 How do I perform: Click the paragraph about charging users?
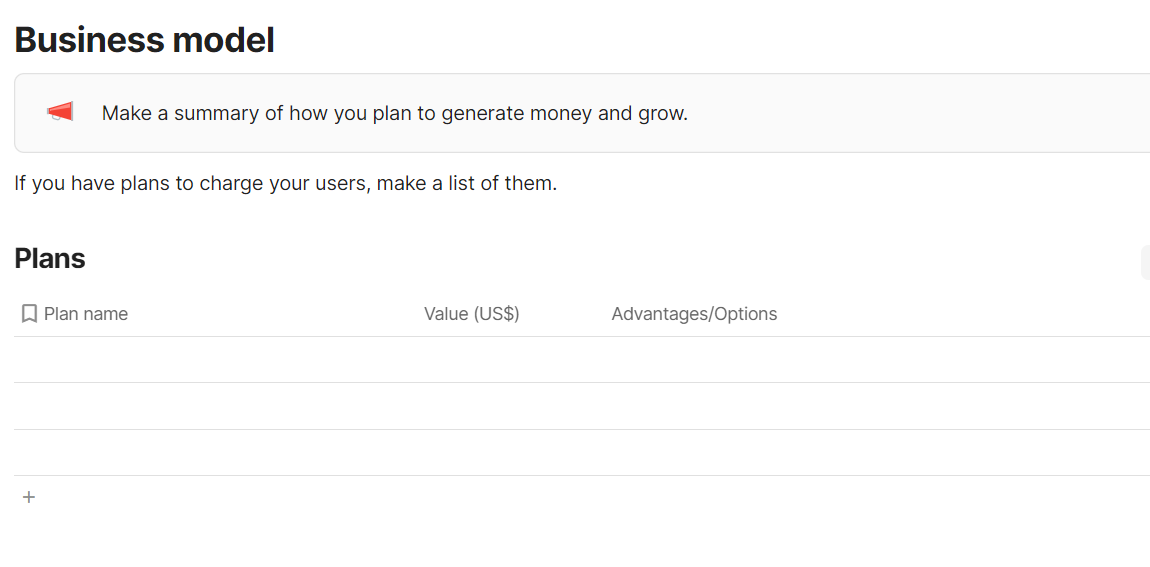click(285, 184)
